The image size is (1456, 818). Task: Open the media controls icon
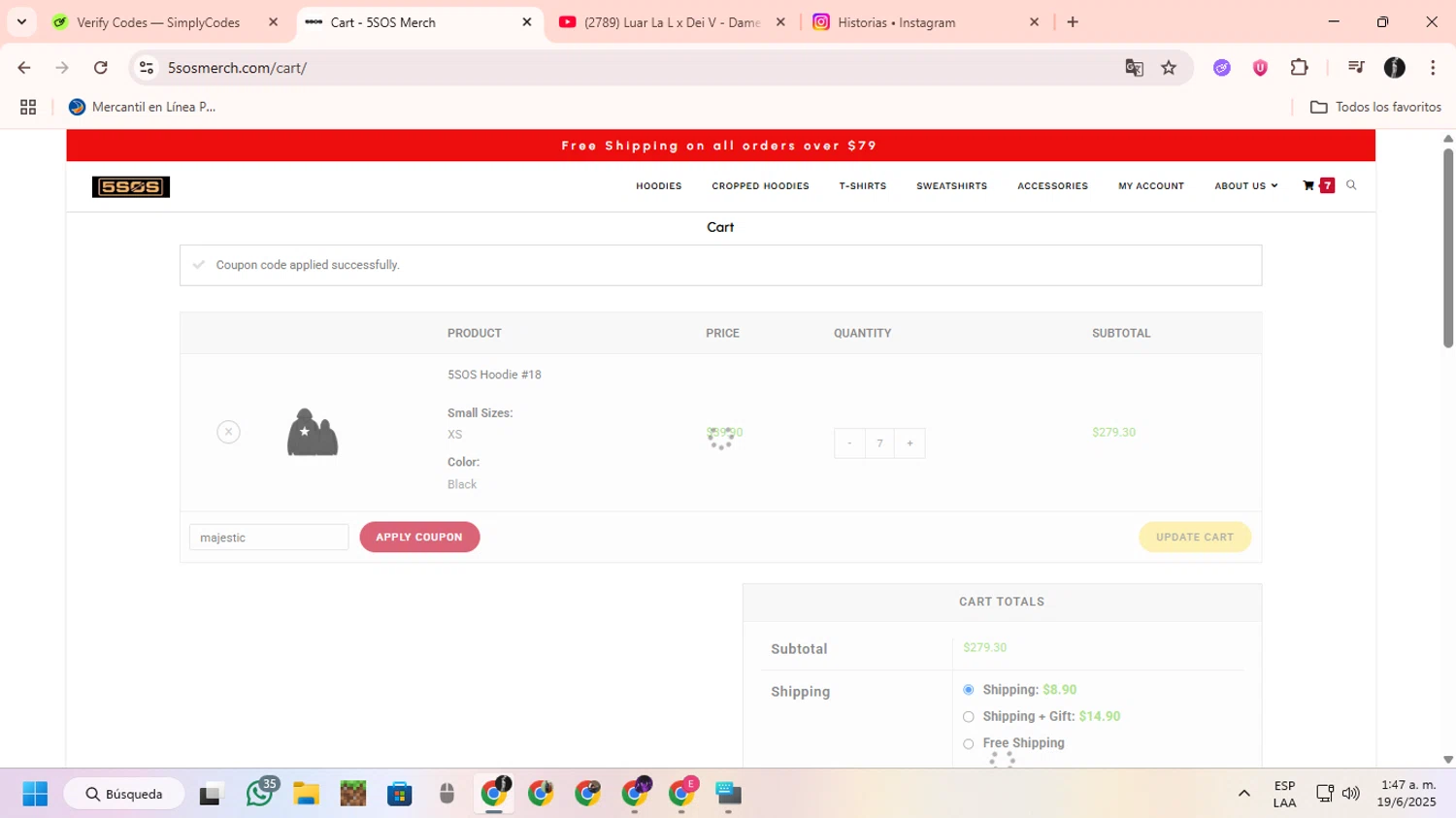[x=1356, y=68]
